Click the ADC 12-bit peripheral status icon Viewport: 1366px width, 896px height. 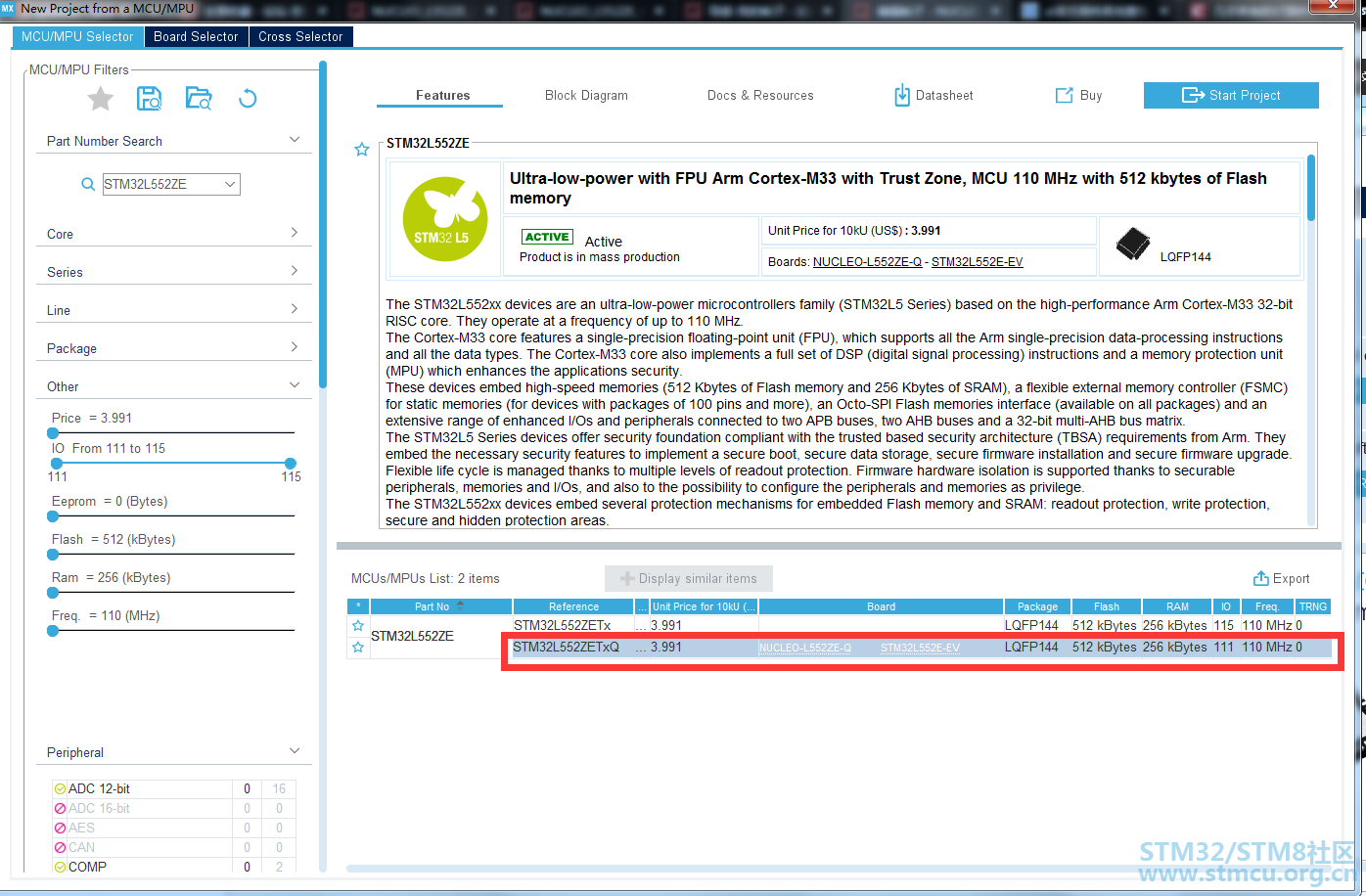point(60,788)
